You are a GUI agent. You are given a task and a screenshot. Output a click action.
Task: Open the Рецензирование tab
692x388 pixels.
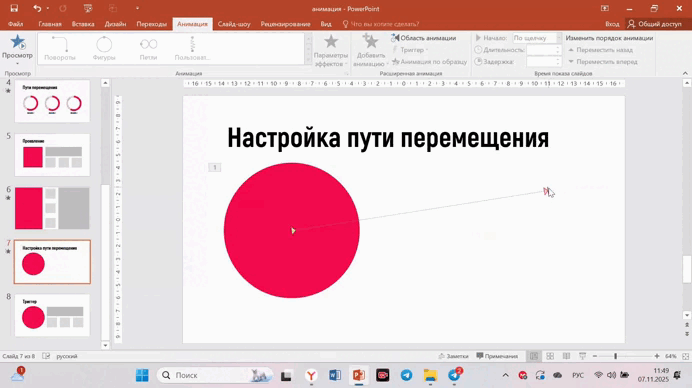click(x=286, y=24)
